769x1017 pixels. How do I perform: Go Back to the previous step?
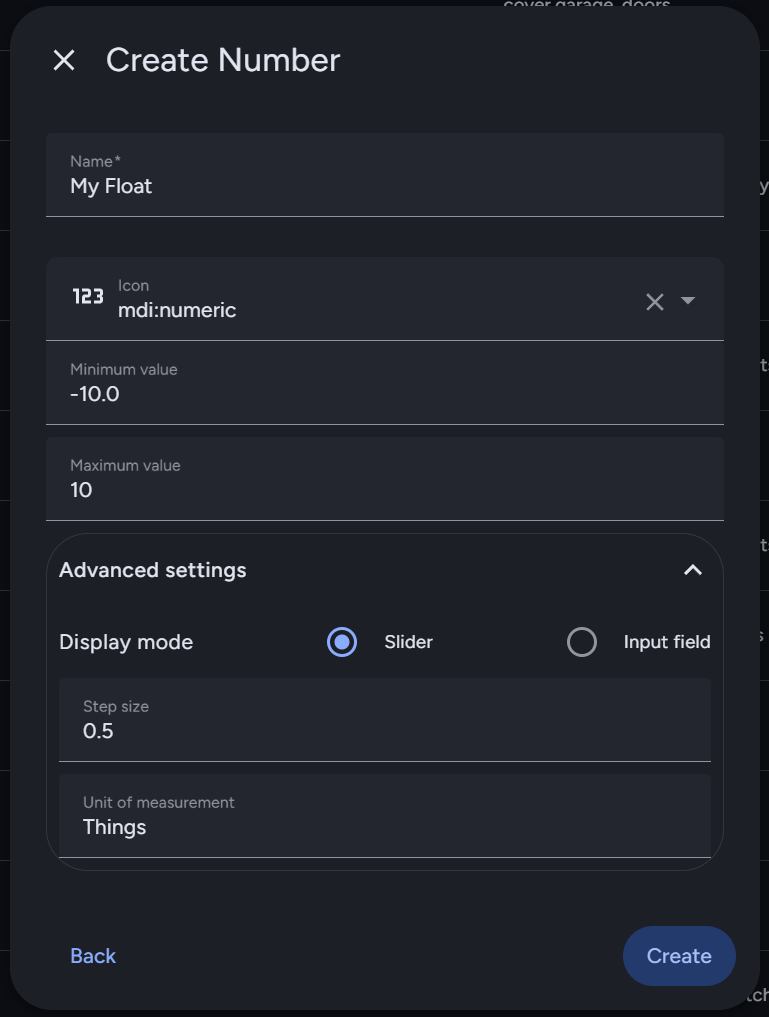(x=93, y=956)
